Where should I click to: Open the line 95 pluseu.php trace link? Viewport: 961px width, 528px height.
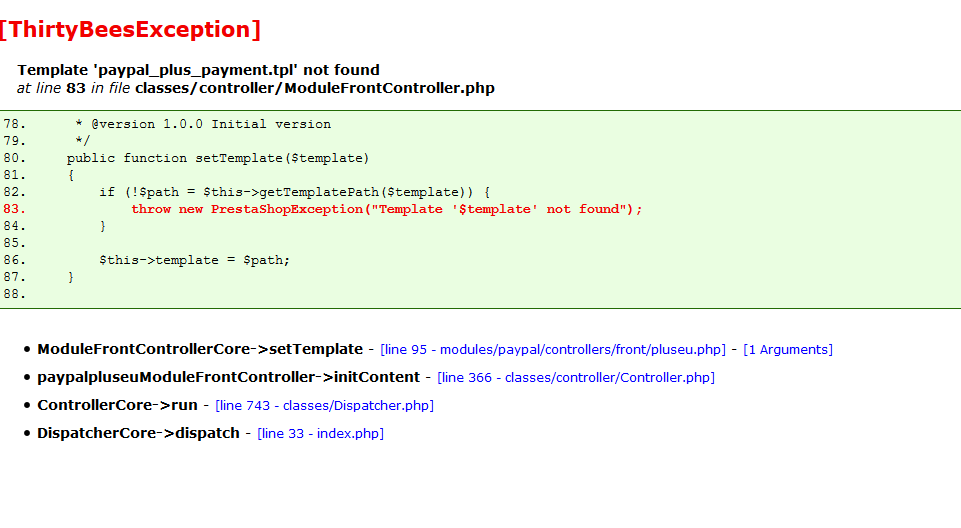click(552, 350)
